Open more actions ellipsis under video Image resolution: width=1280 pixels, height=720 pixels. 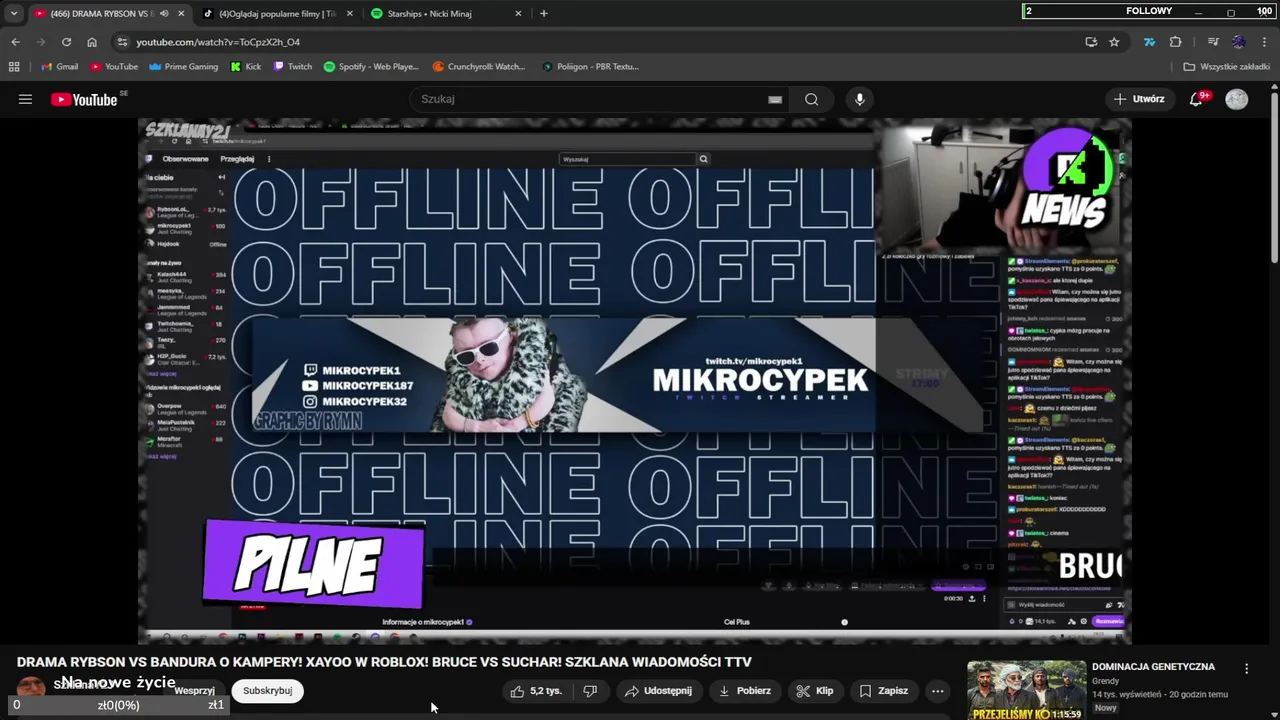tap(937, 691)
